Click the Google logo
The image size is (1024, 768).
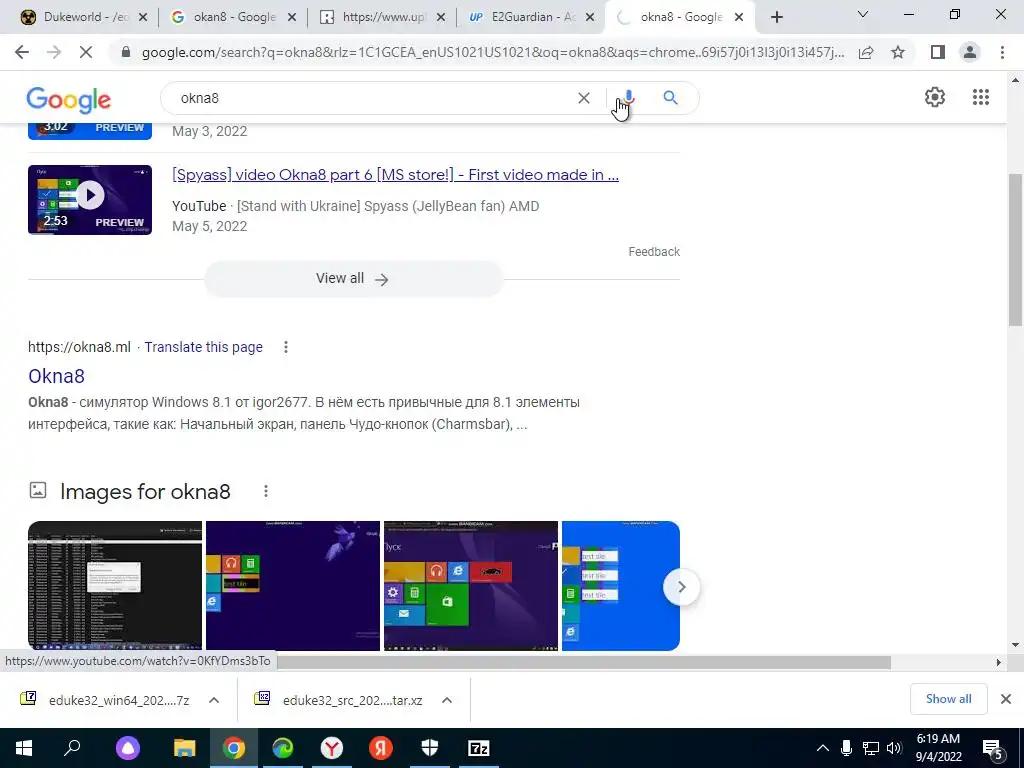pyautogui.click(x=69, y=100)
